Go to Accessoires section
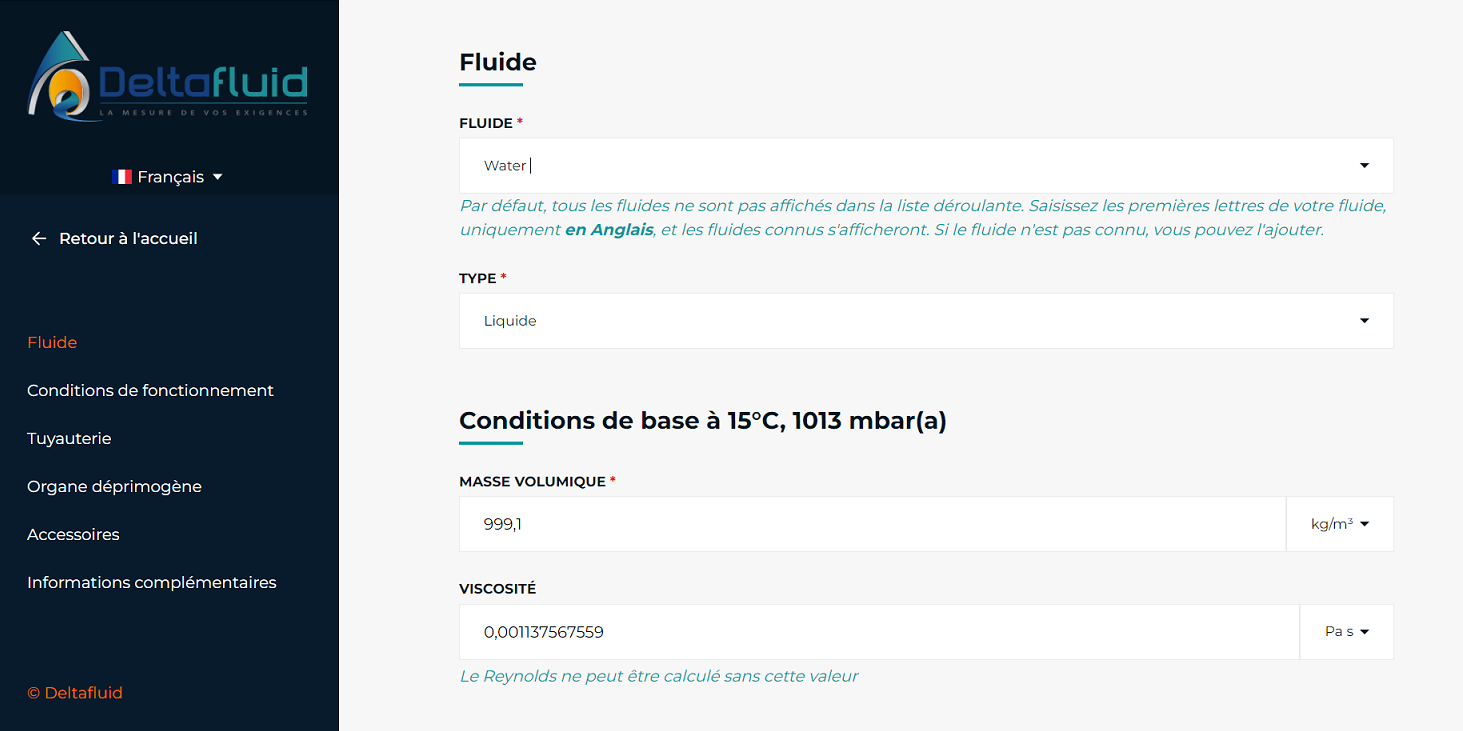 73,534
